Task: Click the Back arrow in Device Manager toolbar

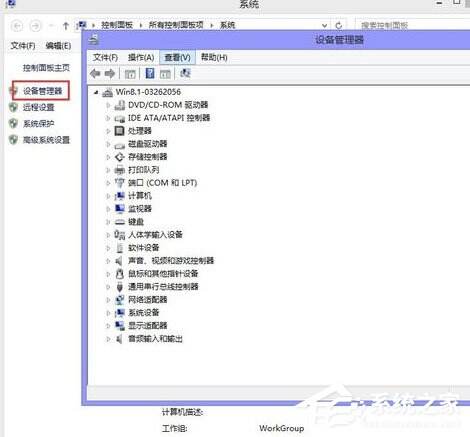Action: click(x=95, y=73)
